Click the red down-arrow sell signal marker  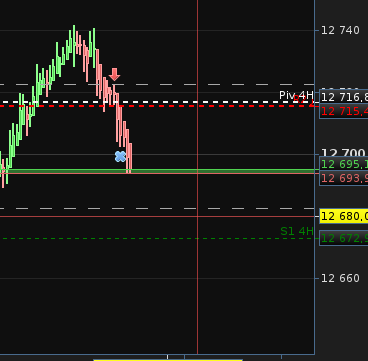pyautogui.click(x=114, y=75)
